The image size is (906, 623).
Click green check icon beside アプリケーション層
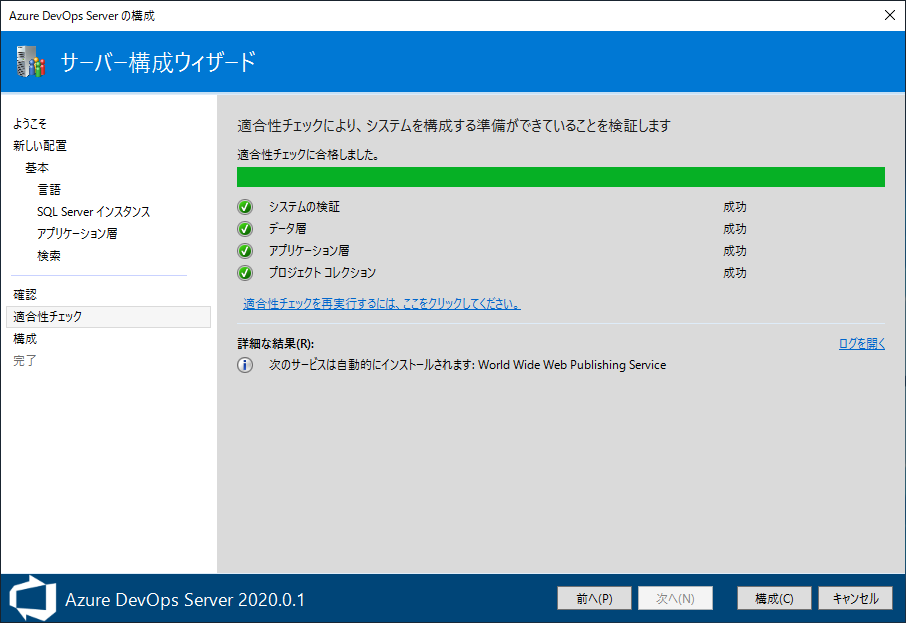coord(245,251)
